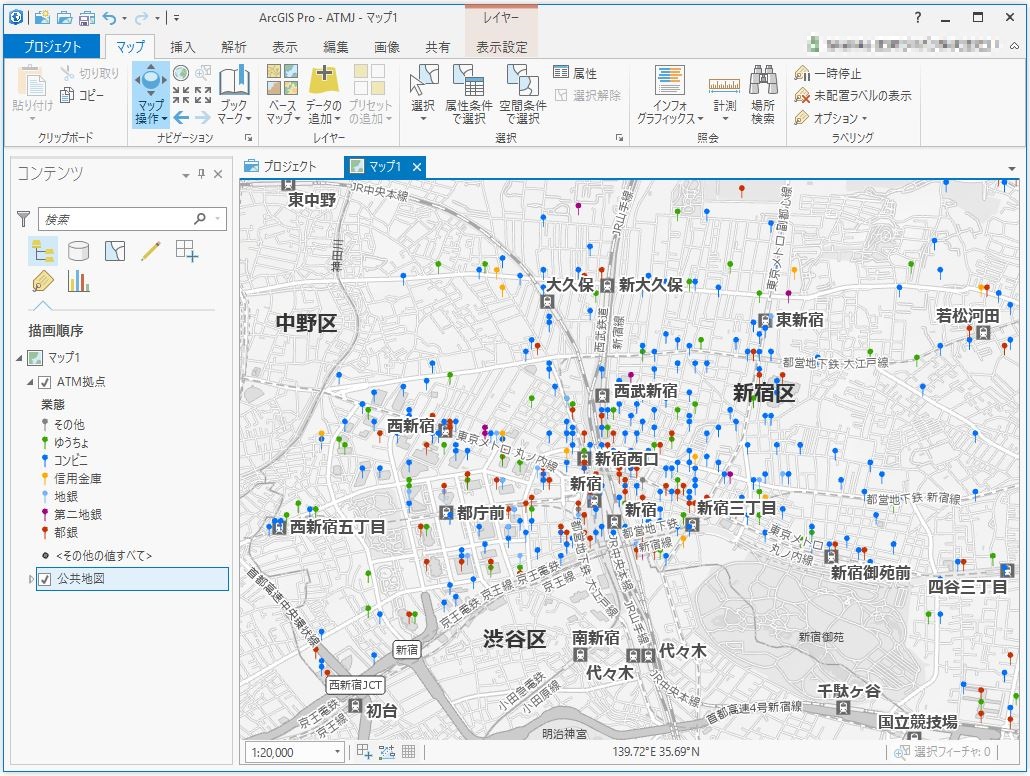
Task: Click the コンビニ blue pin symbol
Action: click(45, 461)
